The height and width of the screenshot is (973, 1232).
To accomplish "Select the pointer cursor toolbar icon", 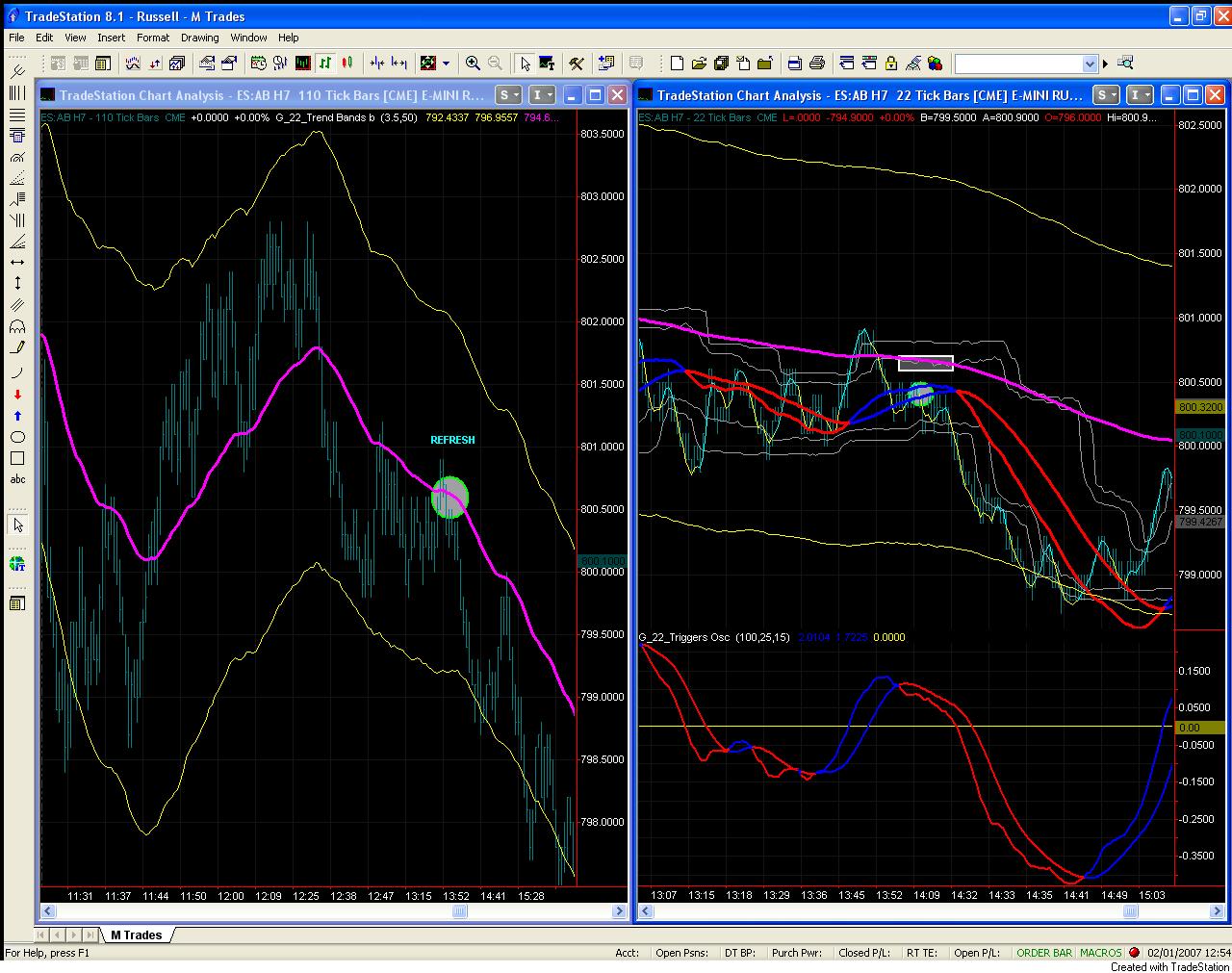I will 525,64.
